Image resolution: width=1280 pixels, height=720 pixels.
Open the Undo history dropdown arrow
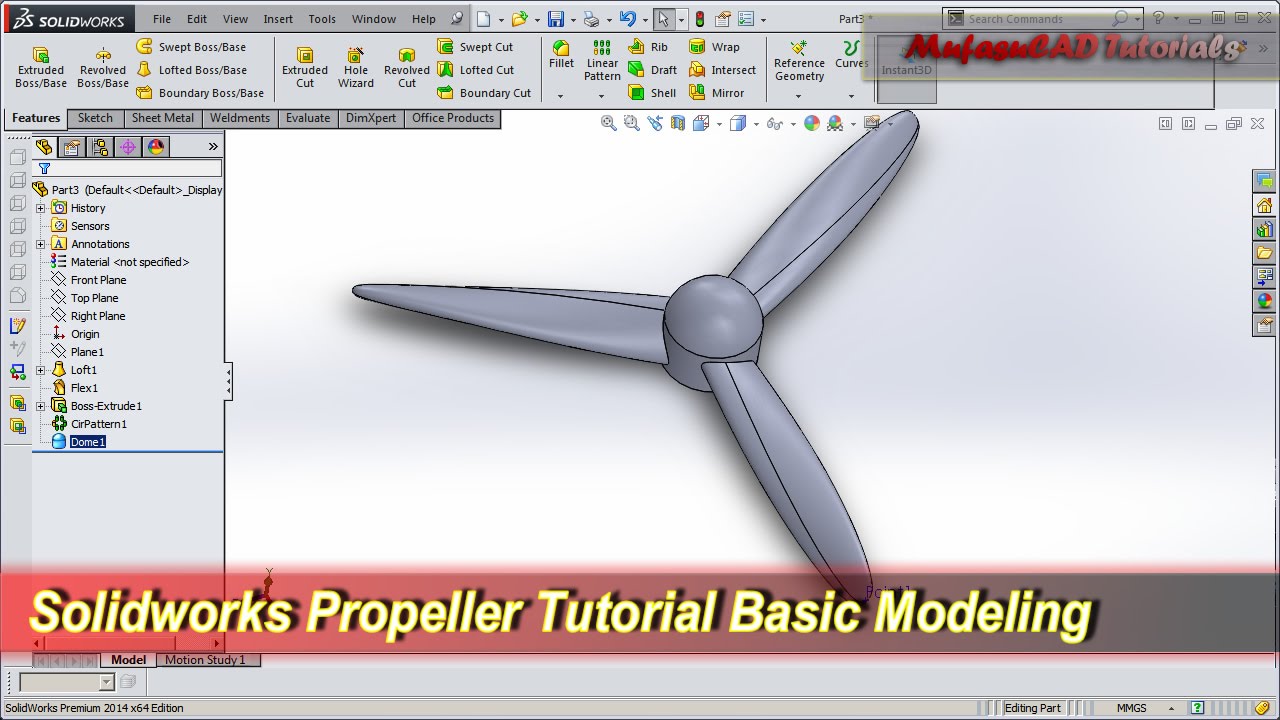pos(643,19)
